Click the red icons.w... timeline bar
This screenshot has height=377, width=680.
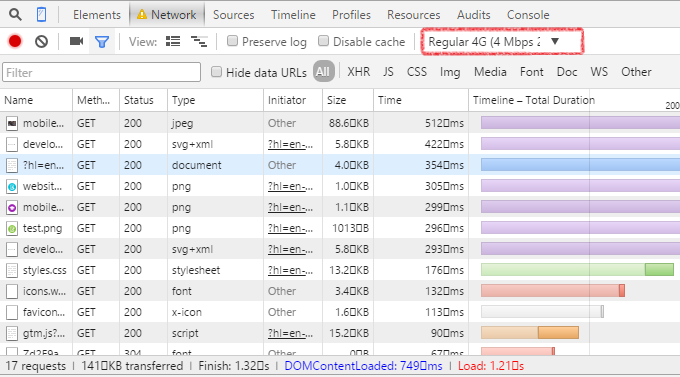pos(553,291)
